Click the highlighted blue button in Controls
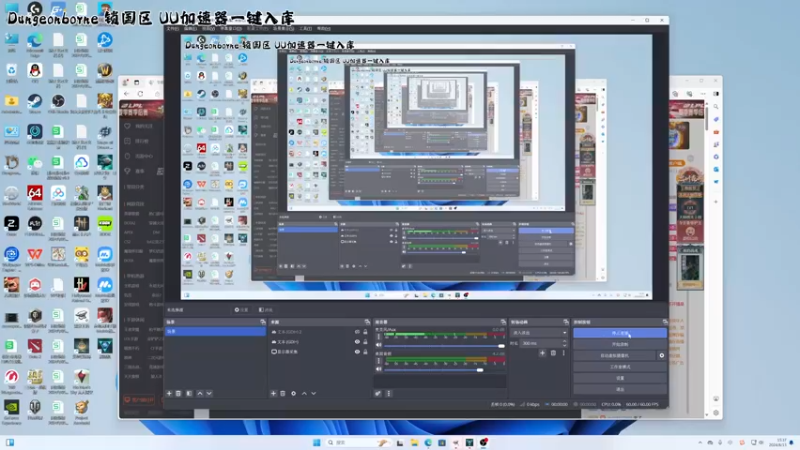Viewport: 800px width, 450px height. [x=620, y=333]
